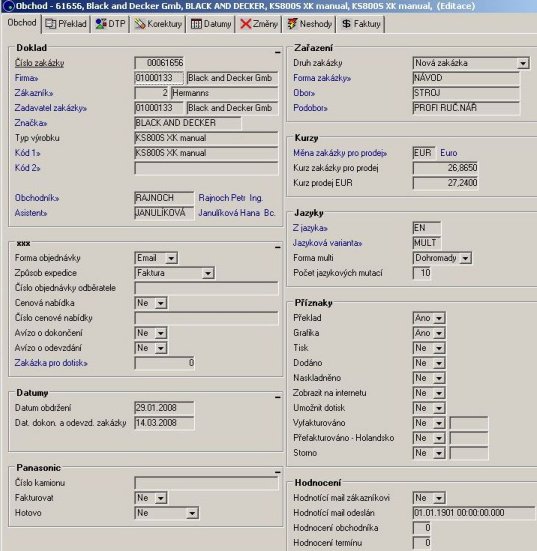The height and width of the screenshot is (551, 537).
Task: Open the Naskladněno dropdown
Action: [439, 378]
